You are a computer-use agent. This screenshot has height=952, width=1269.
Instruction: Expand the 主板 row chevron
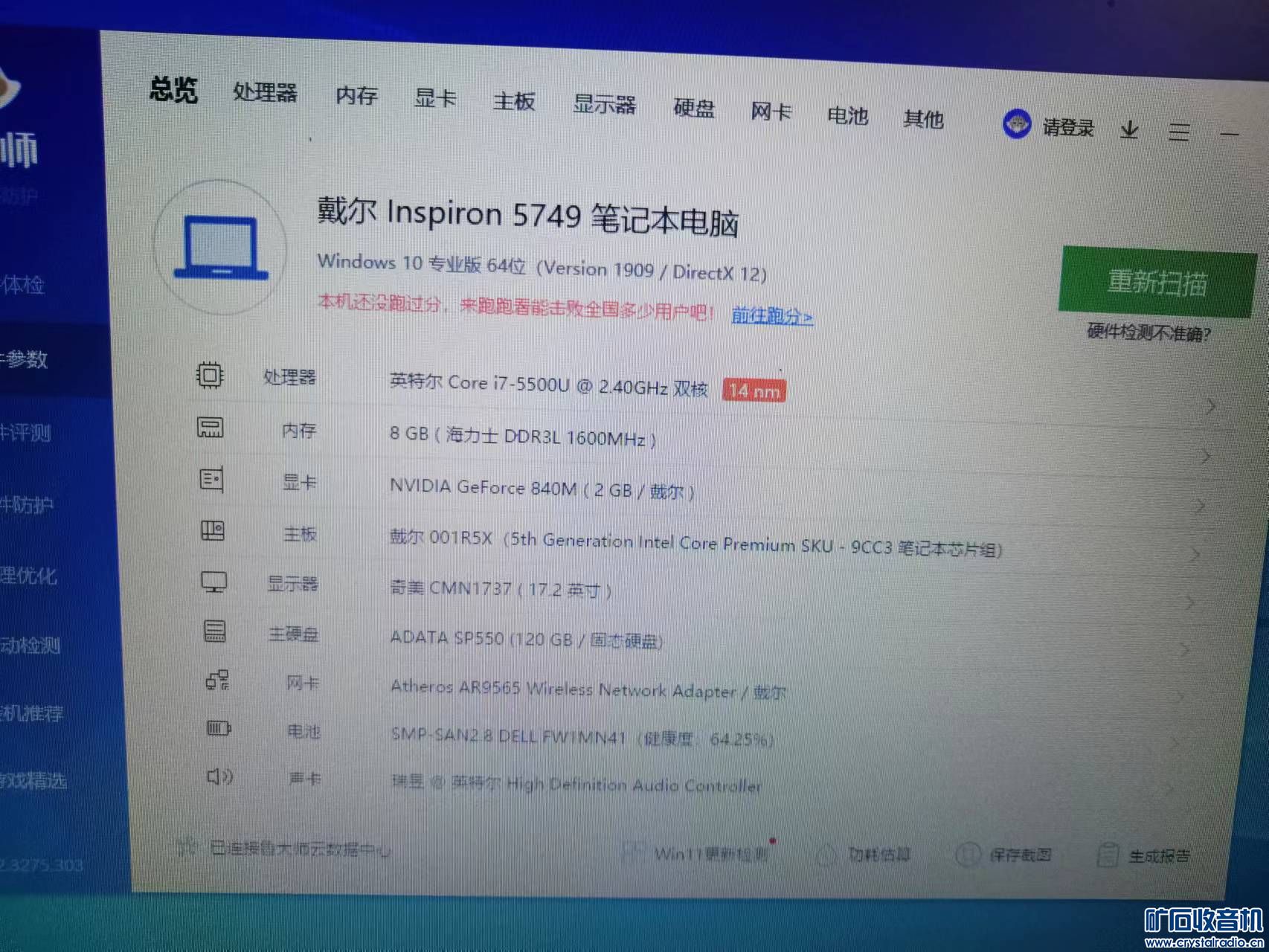(x=1195, y=555)
